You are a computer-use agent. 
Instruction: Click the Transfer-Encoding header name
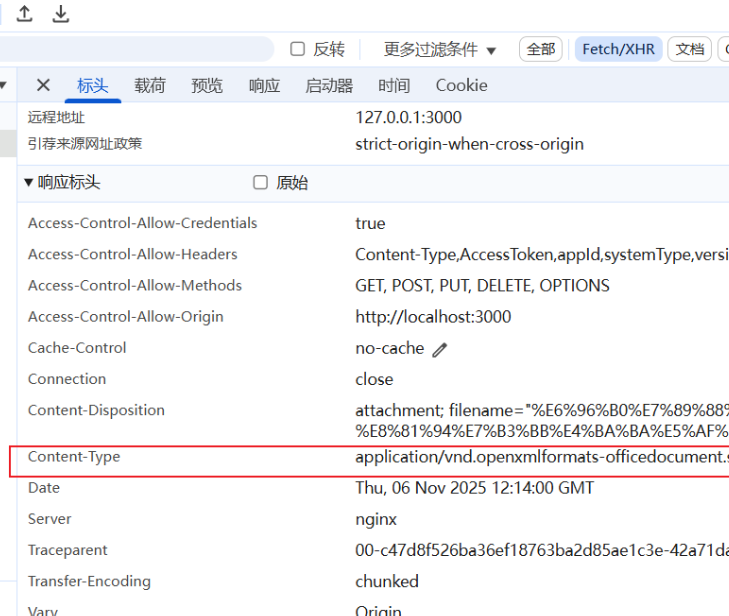(x=89, y=581)
